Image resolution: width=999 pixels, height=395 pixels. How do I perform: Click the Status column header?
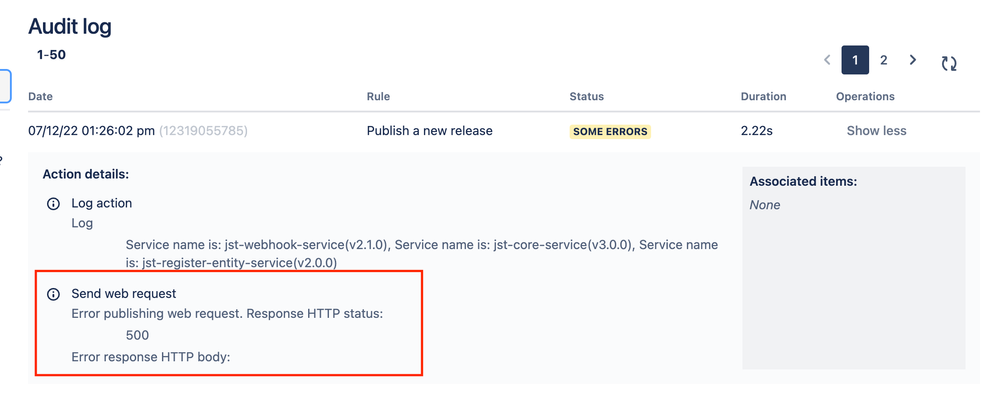pos(587,97)
